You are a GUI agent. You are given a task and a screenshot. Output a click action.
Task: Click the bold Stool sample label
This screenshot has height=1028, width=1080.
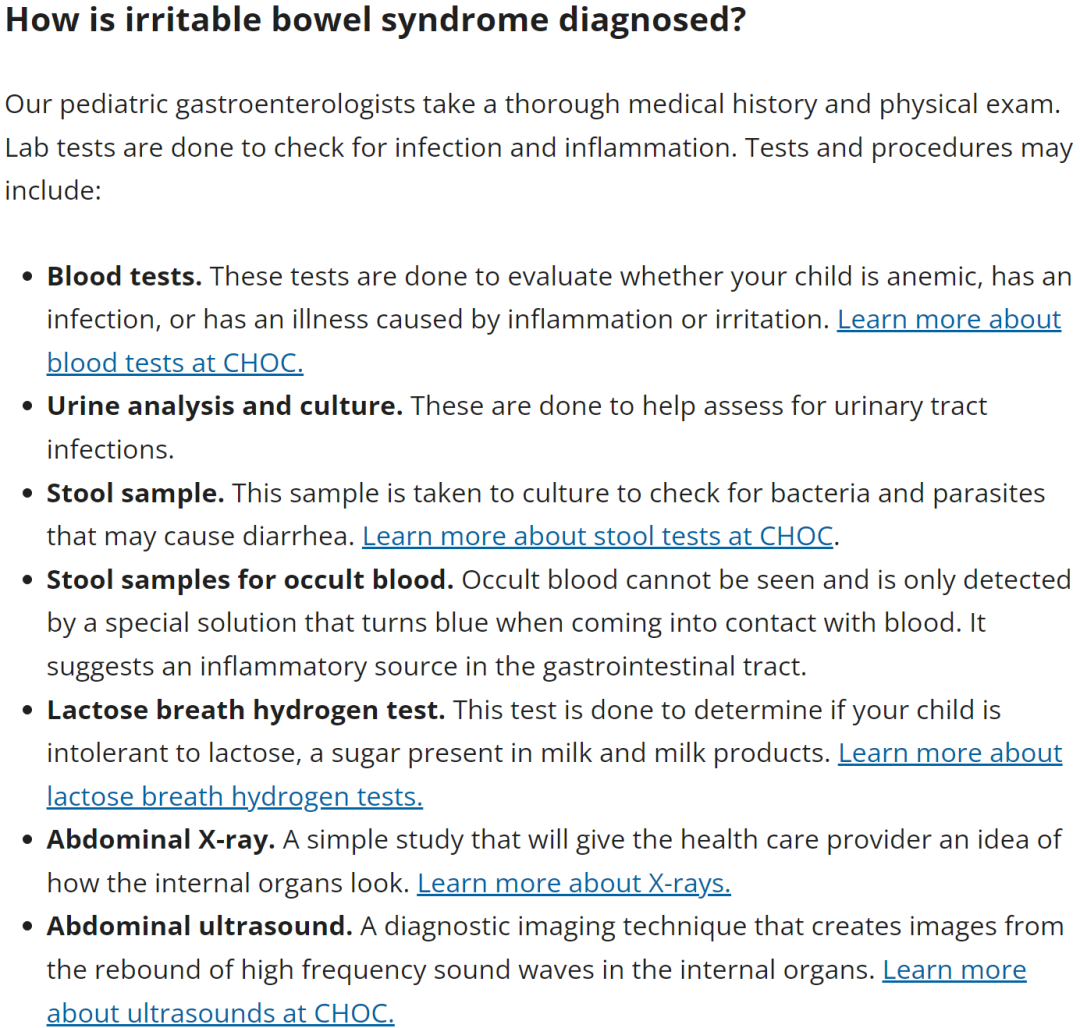135,493
